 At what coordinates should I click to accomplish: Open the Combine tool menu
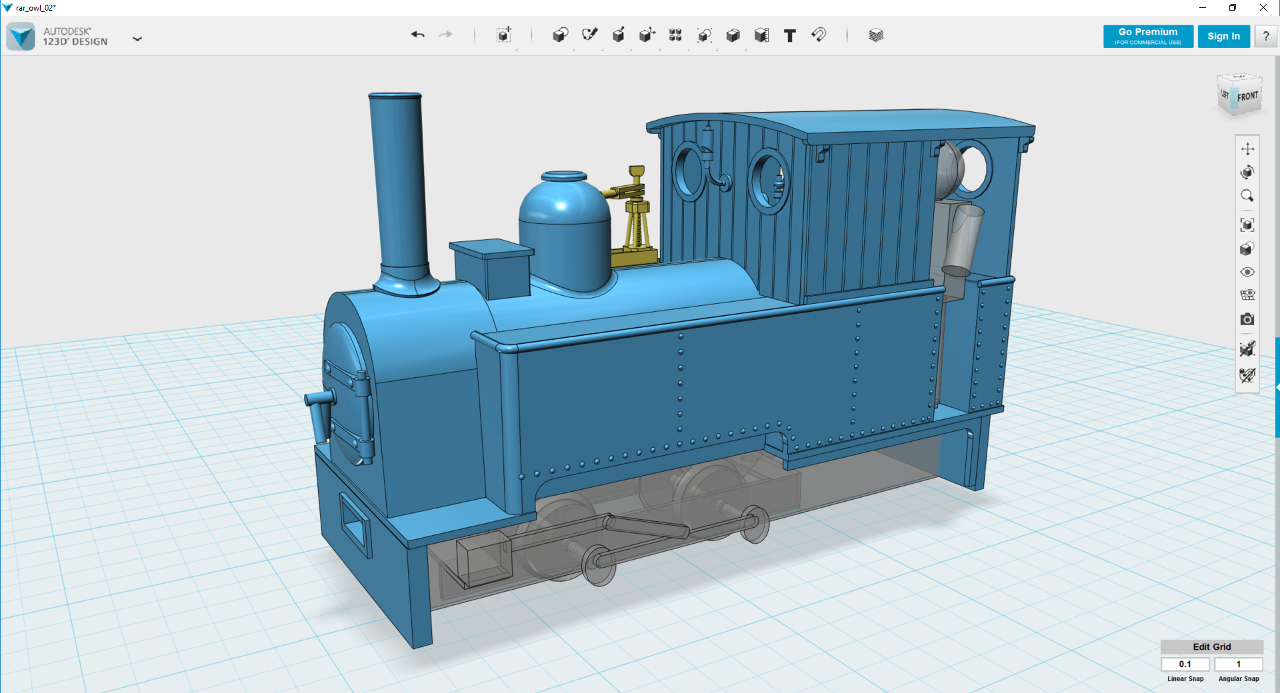733,35
